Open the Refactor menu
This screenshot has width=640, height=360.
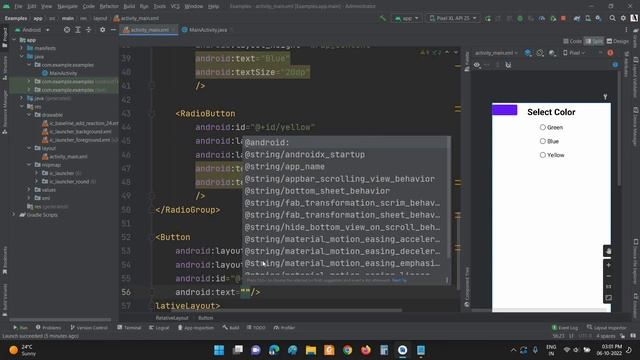pyautogui.click(x=109, y=6)
